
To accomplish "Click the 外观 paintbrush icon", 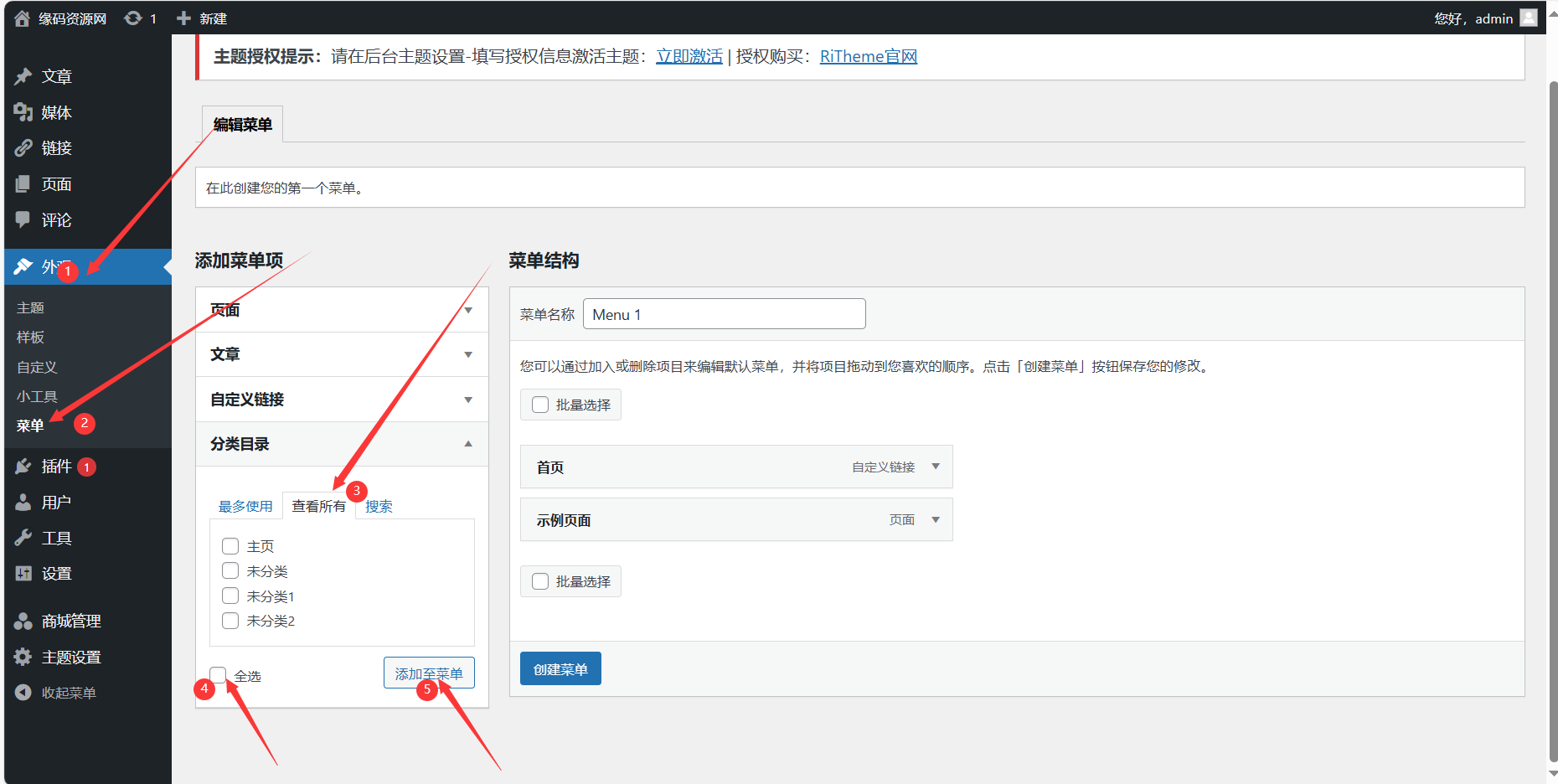I will (x=23, y=266).
